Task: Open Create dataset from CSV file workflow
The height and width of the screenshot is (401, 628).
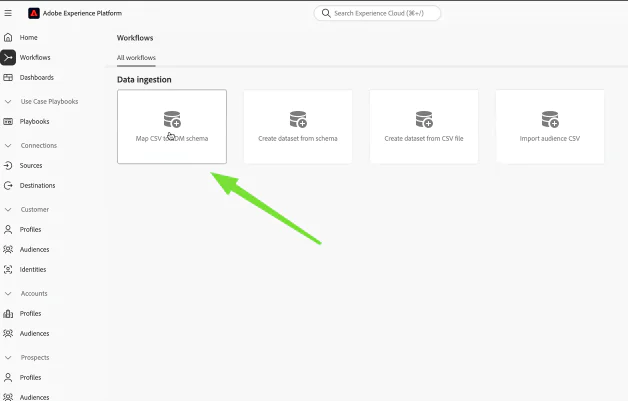Action: tap(424, 127)
